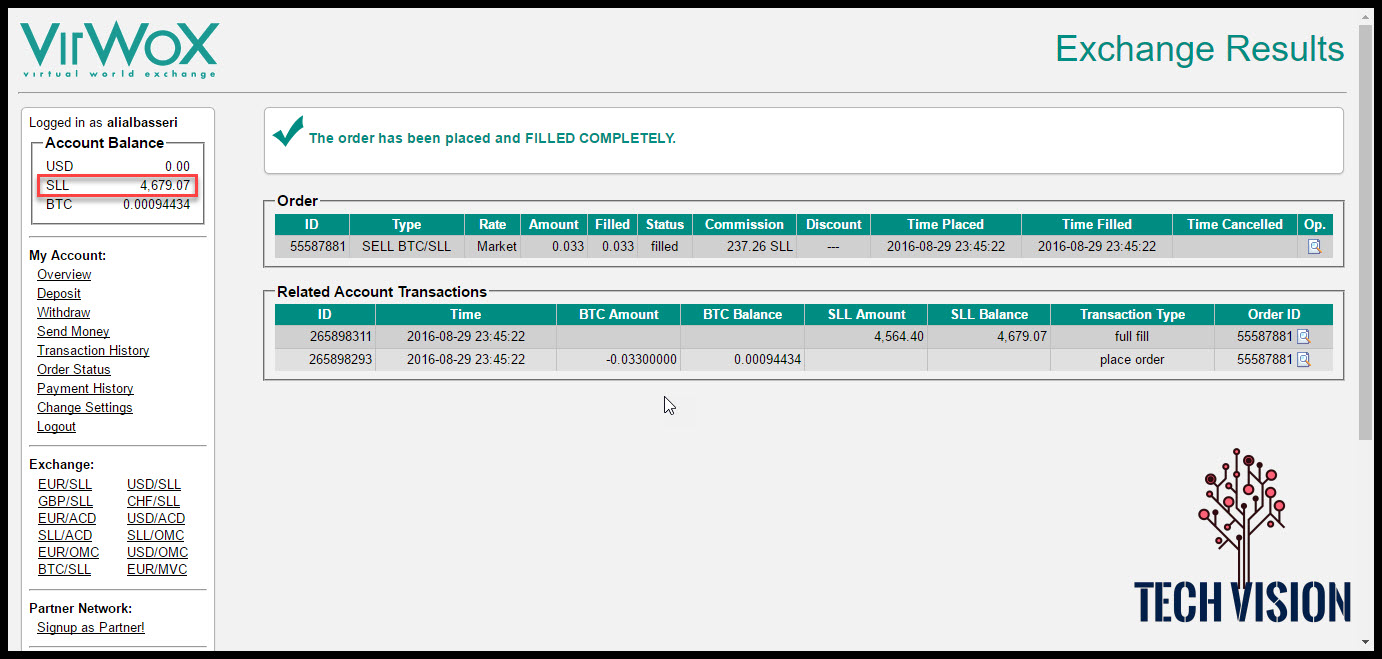Open details icon in place order transaction row
The width and height of the screenshot is (1382, 659).
tap(1303, 359)
